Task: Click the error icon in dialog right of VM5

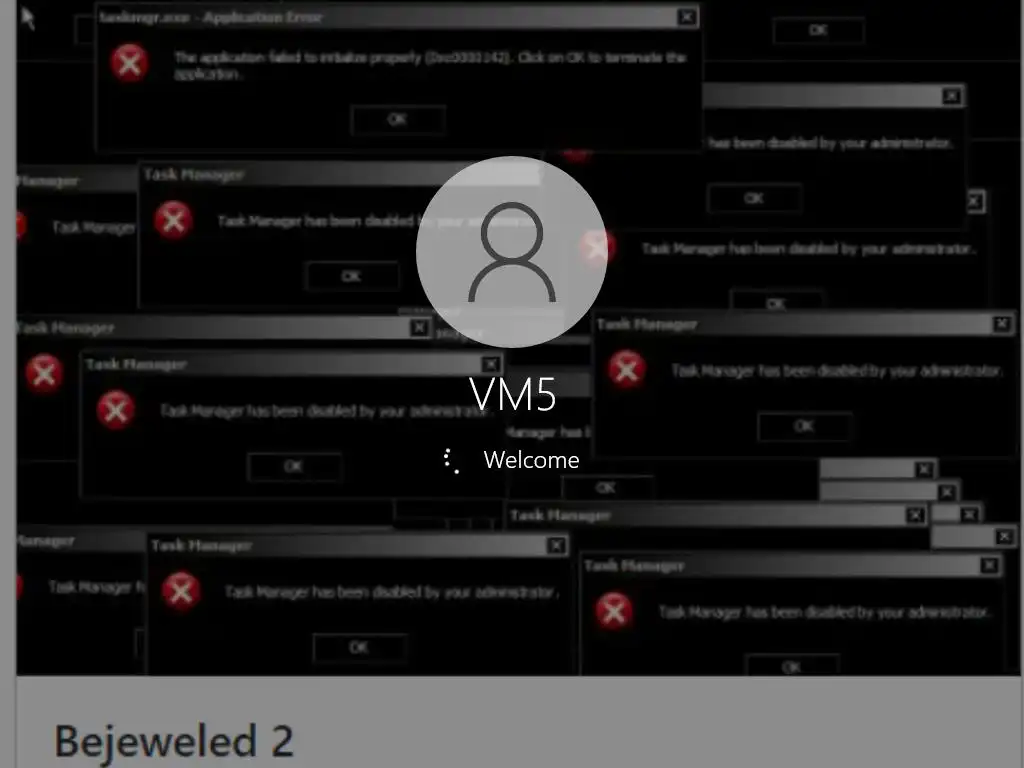Action: [626, 369]
